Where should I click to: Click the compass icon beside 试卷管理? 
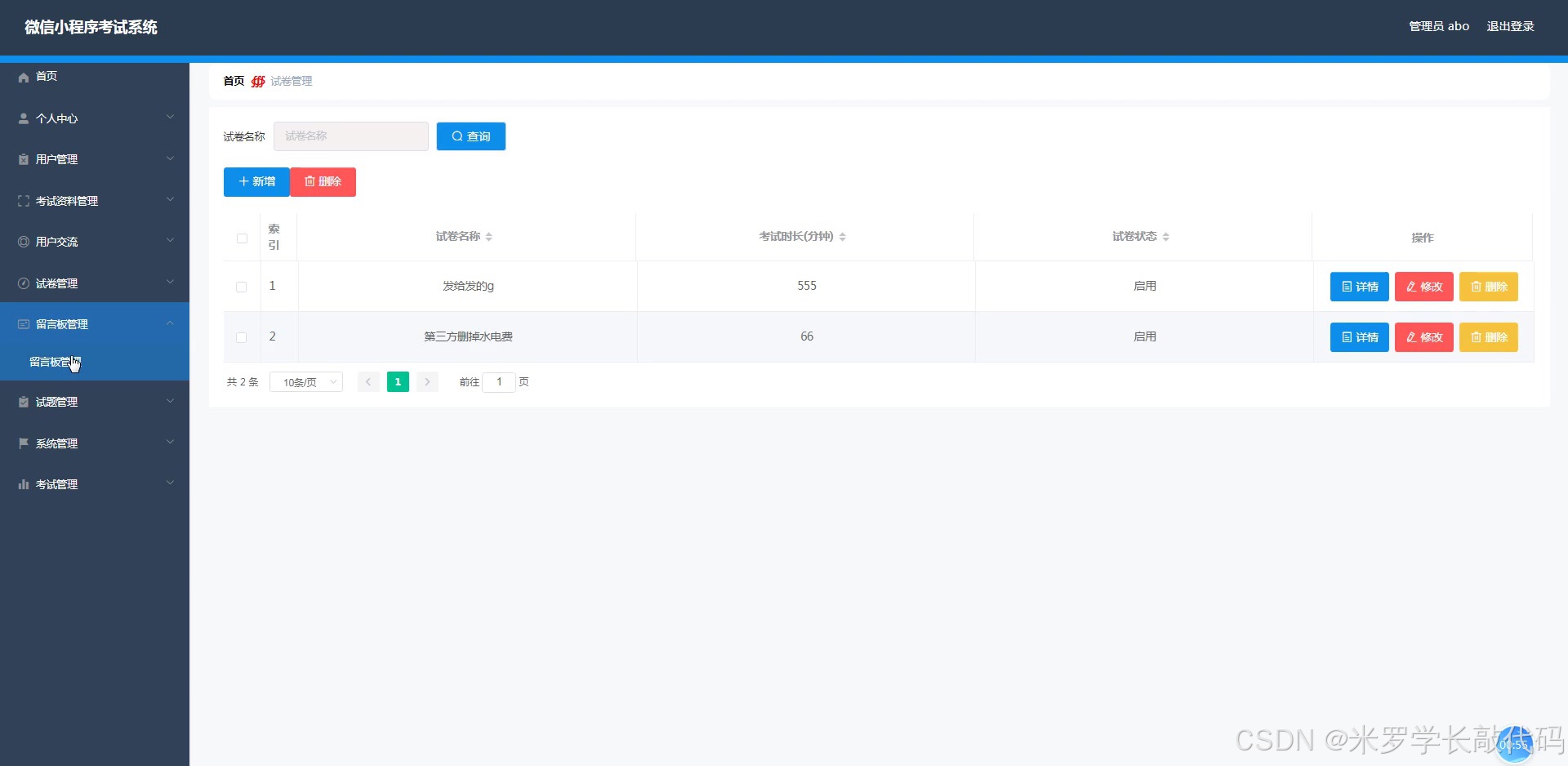[x=24, y=283]
